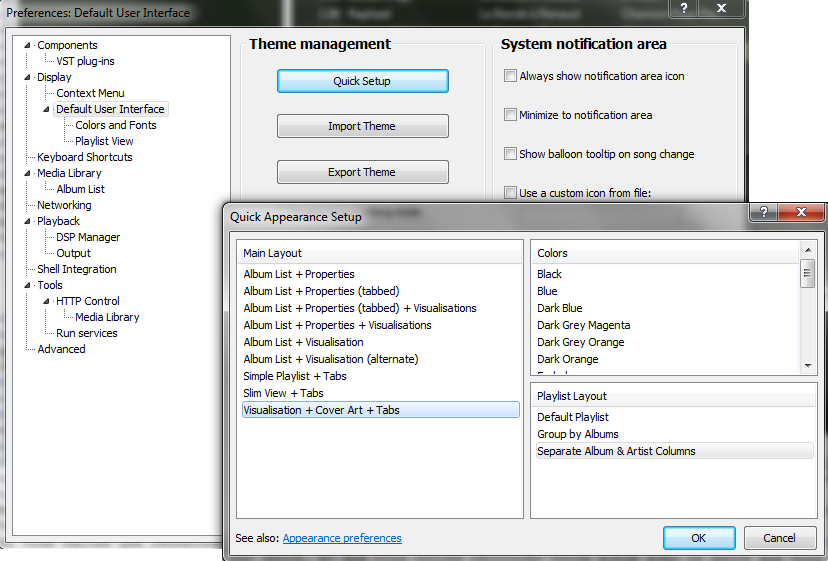The image size is (828, 561).
Task: Pick the Dark Grey Orange color scheme
Action: [x=580, y=342]
